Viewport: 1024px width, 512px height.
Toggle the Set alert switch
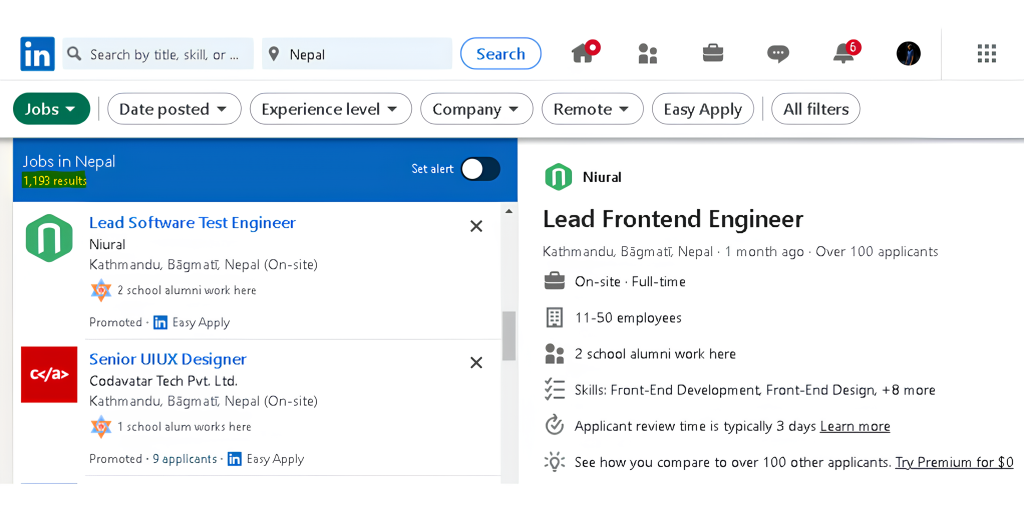481,169
